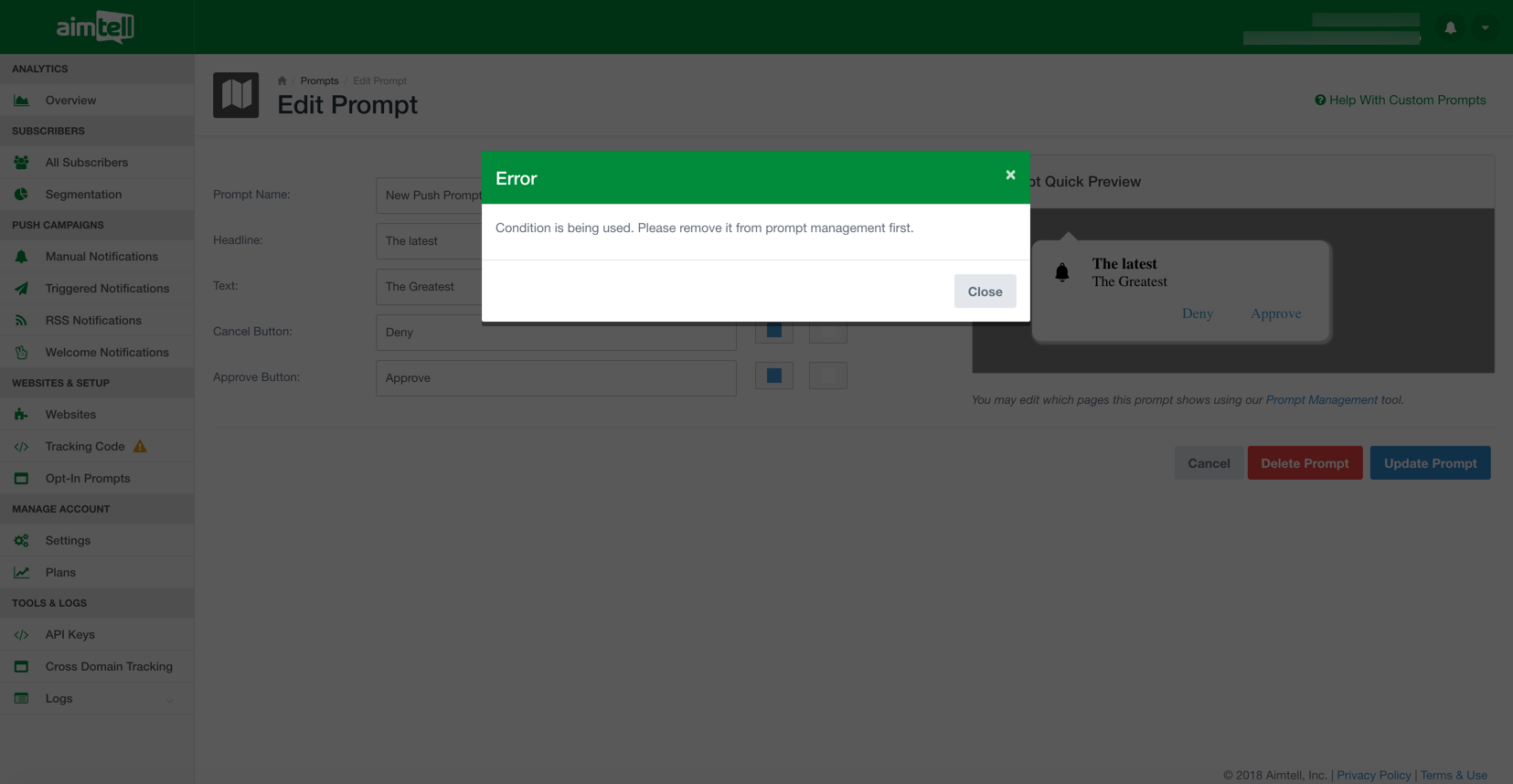Screen dimensions: 1513x784
Task: Open the account dropdown arrow in header
Action: tap(1485, 27)
